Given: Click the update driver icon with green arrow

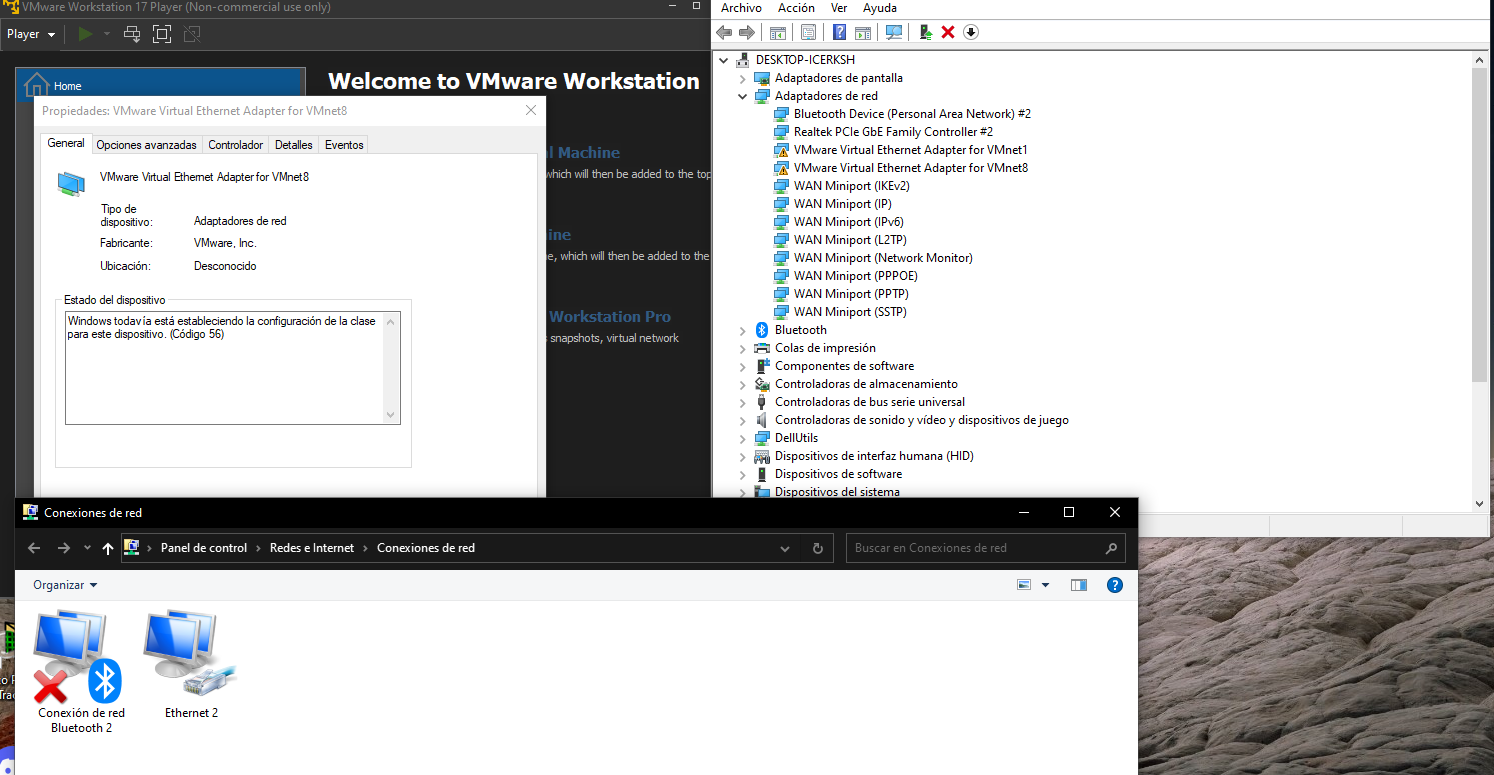Looking at the screenshot, I should [x=926, y=32].
